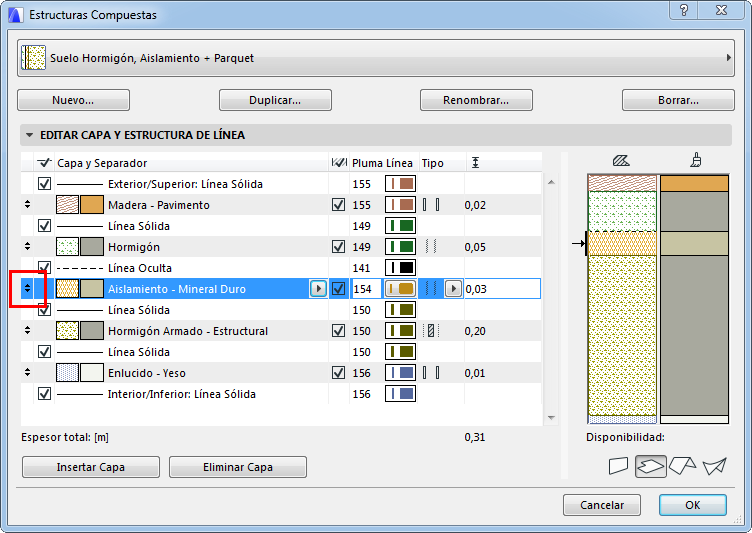Click the OK button
The image size is (752, 533).
point(693,505)
